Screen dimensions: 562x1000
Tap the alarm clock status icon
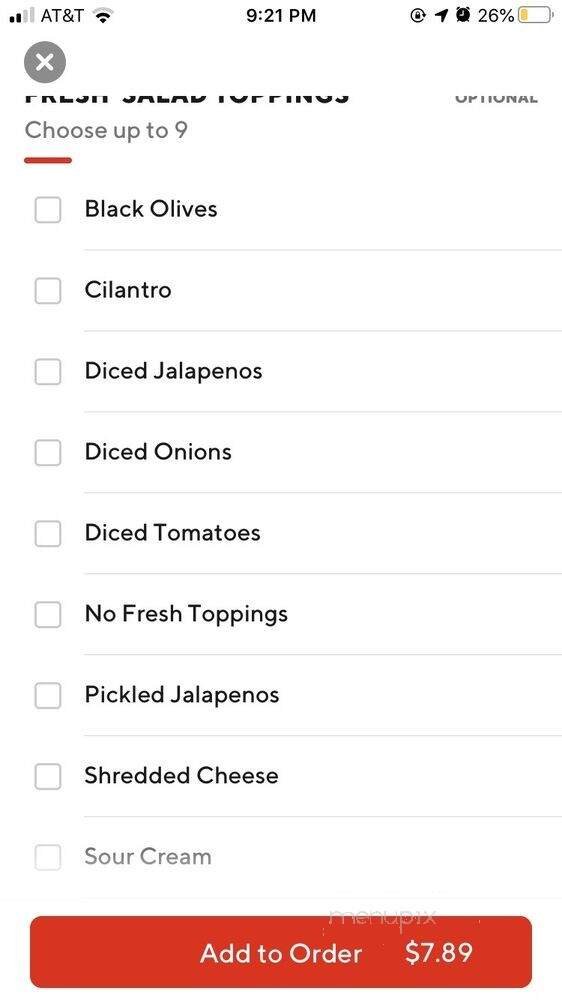[x=463, y=15]
